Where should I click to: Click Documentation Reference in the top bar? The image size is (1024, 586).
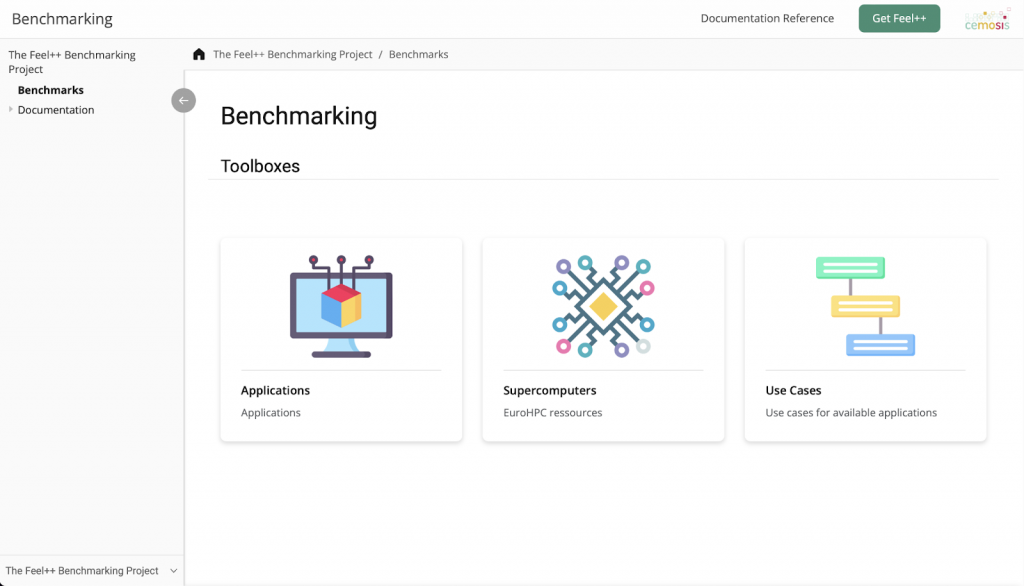coord(767,18)
